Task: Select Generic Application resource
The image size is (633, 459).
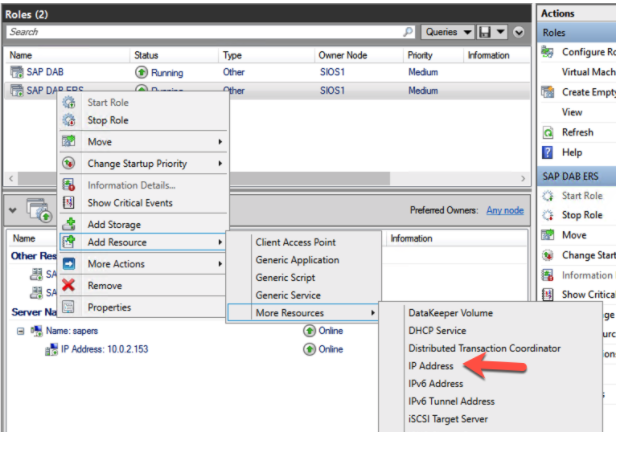Action: [x=297, y=260]
